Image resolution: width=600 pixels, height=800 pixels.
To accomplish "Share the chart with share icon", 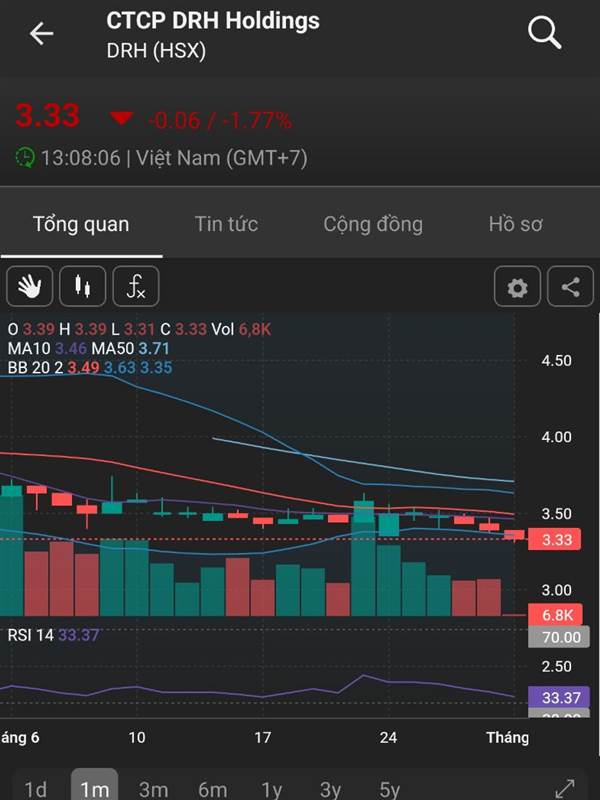I will [570, 287].
